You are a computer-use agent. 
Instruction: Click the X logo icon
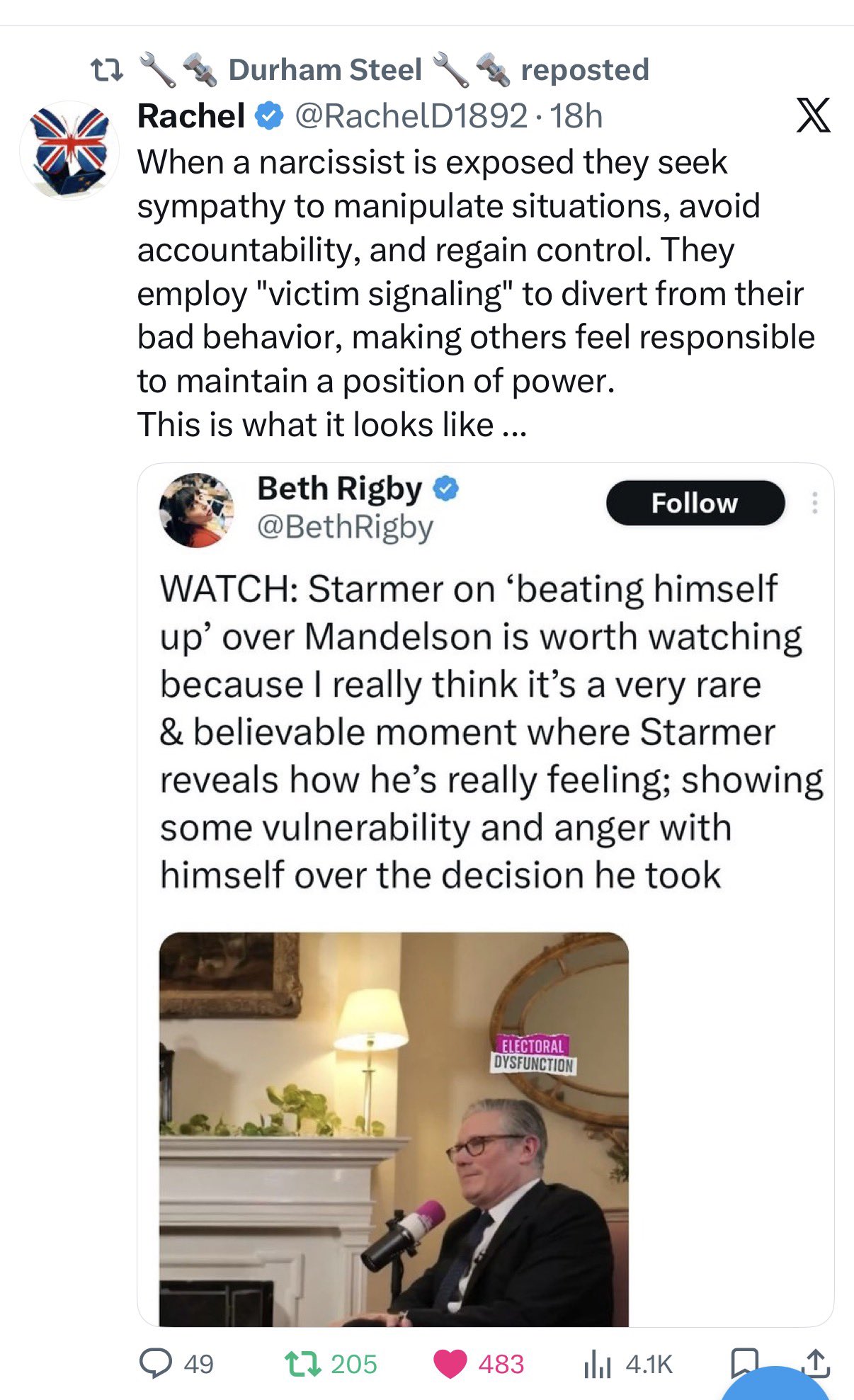pos(813,116)
